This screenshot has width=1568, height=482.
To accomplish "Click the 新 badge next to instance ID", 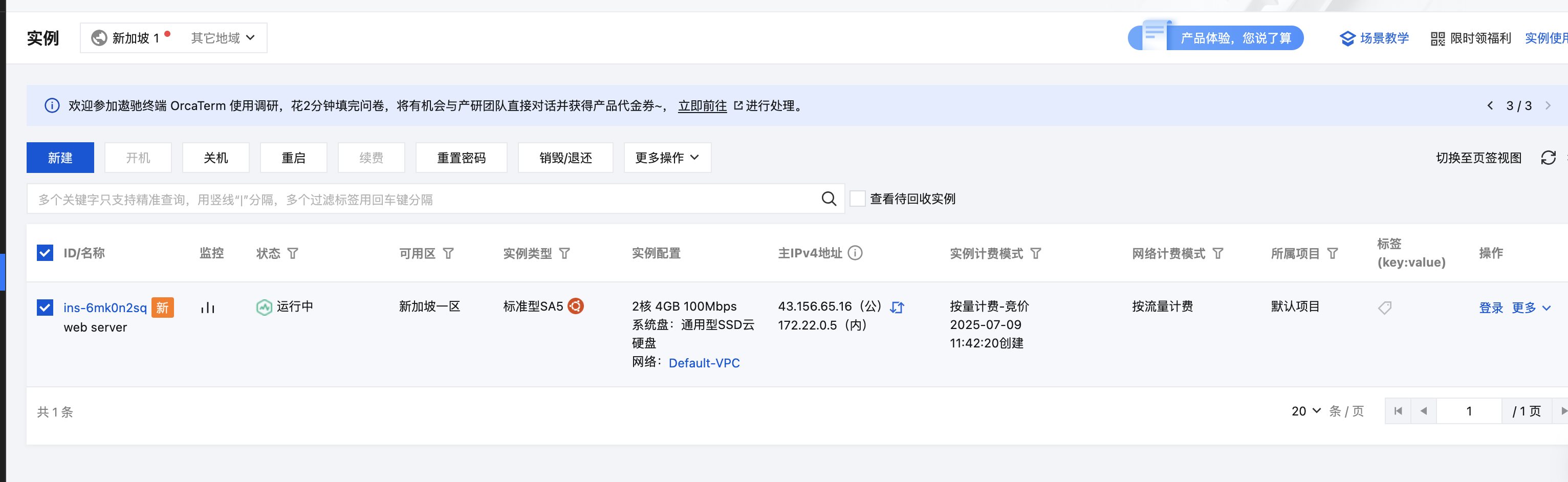I will click(x=163, y=308).
